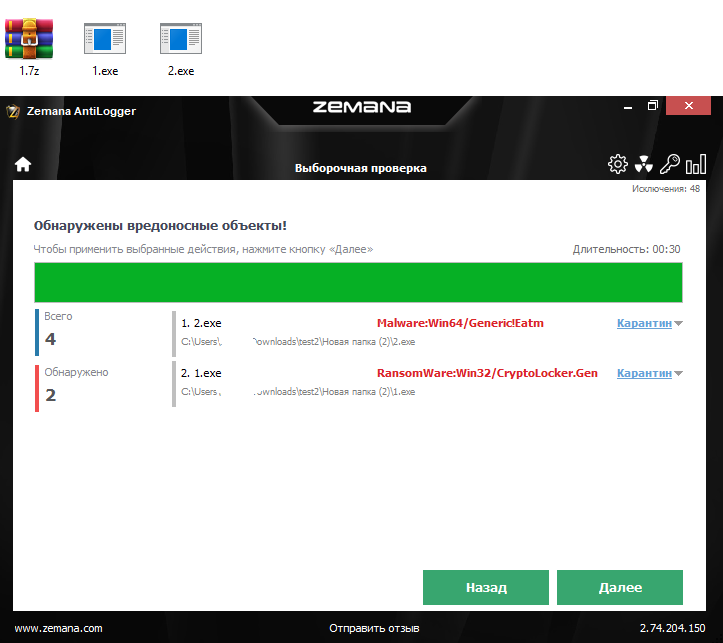723x643 pixels.
Task: Open Карантин action dropdown for 2.exe
Action: [x=644, y=323]
